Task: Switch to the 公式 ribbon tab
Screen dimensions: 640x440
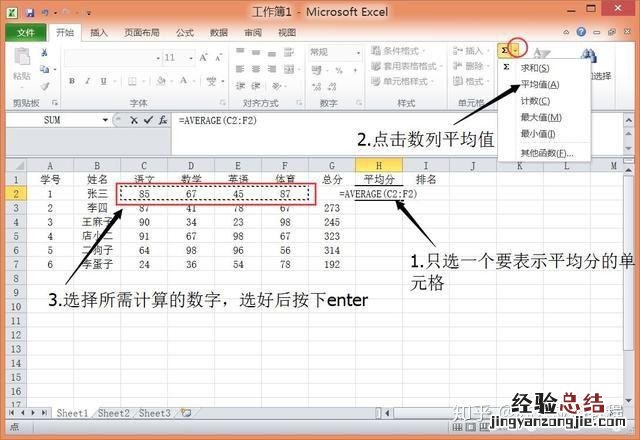Action: click(x=185, y=33)
